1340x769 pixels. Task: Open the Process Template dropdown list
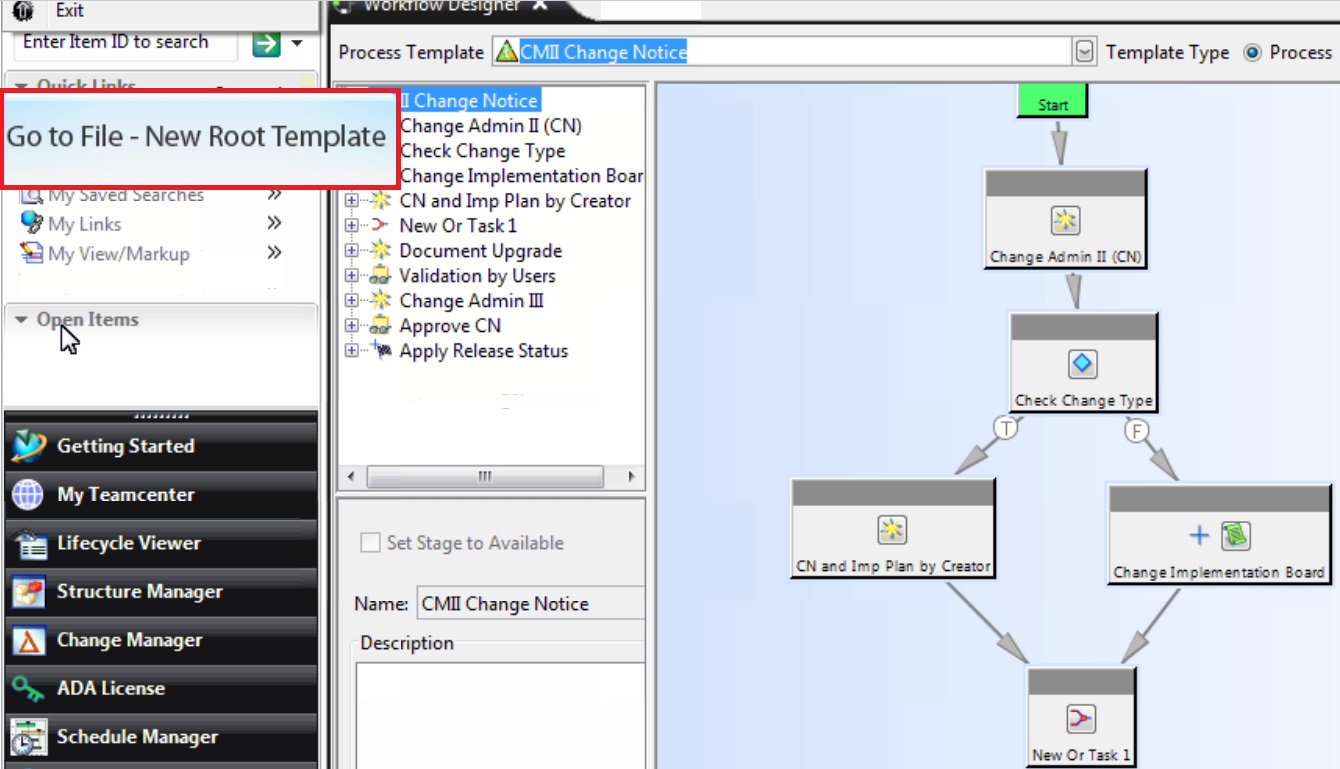[1086, 52]
